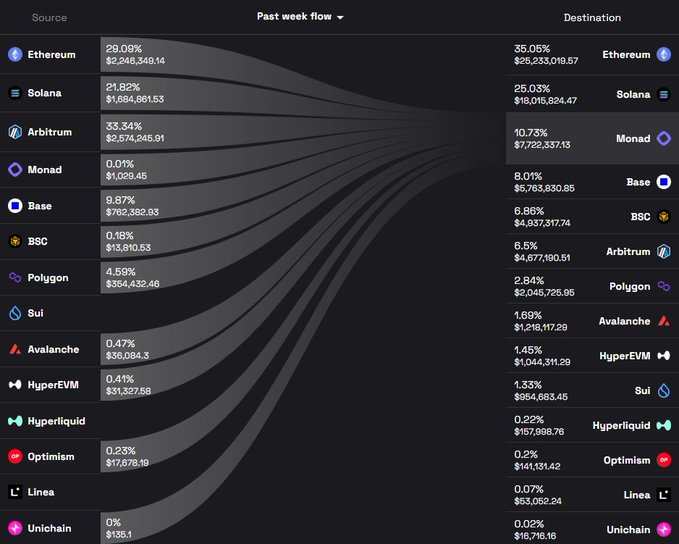This screenshot has height=544, width=679.
Task: Click the Avalanche icon in Source column
Action: [x=15, y=349]
